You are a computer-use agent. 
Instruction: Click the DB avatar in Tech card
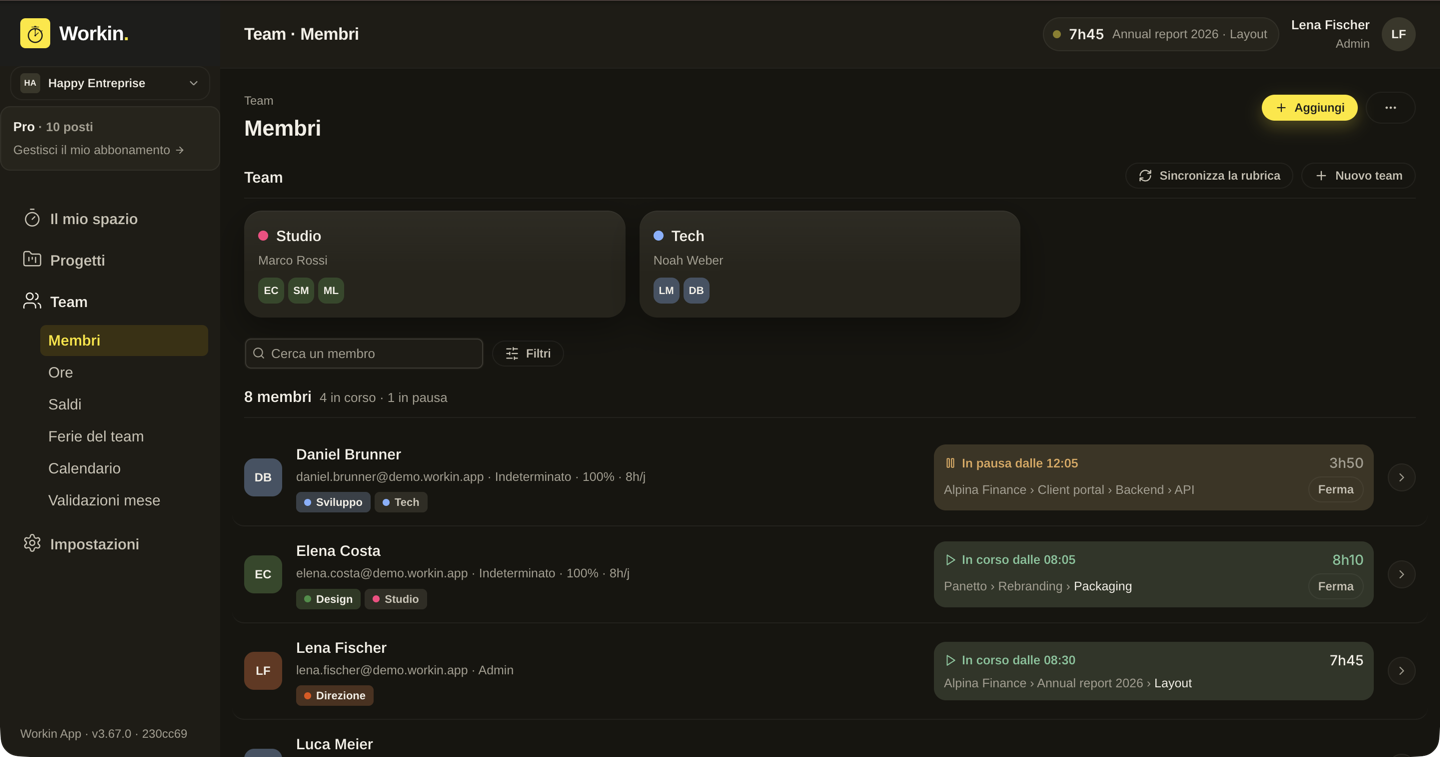[696, 290]
